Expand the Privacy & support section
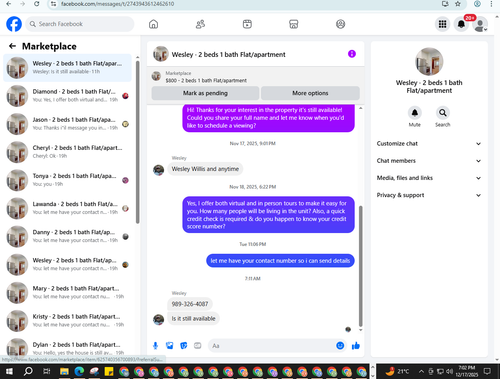The height and width of the screenshot is (379, 500). click(429, 195)
